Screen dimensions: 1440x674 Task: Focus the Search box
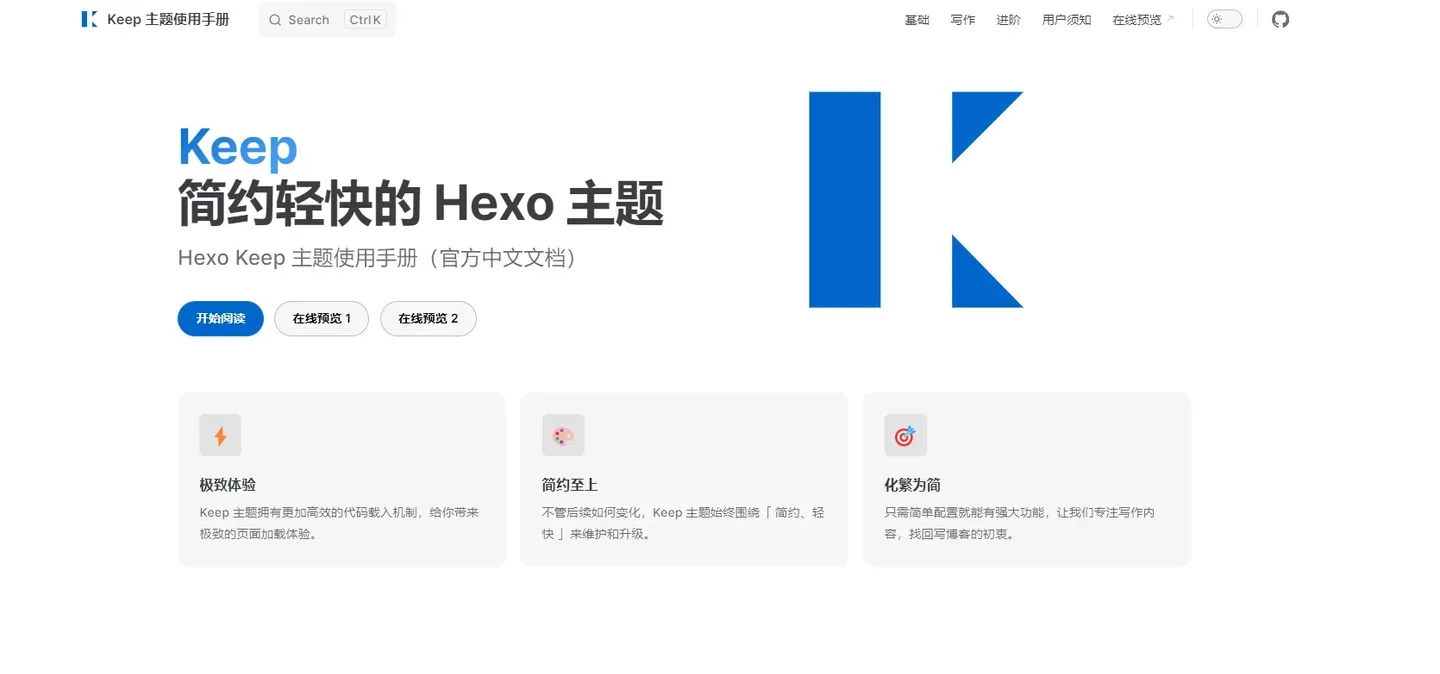pyautogui.click(x=327, y=20)
